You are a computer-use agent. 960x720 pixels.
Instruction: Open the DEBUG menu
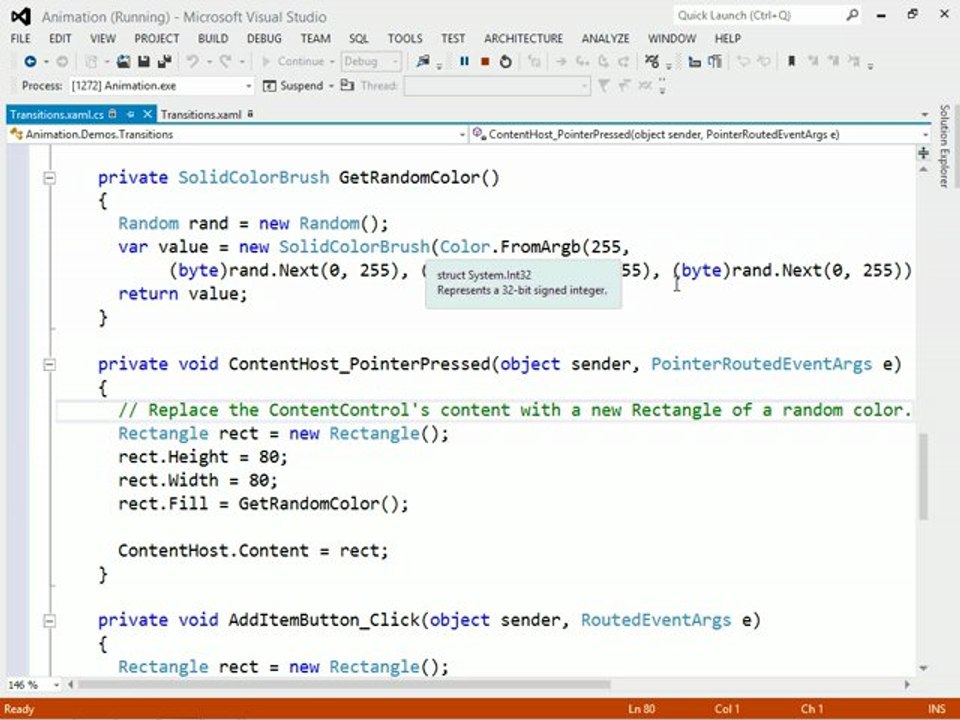(x=264, y=38)
